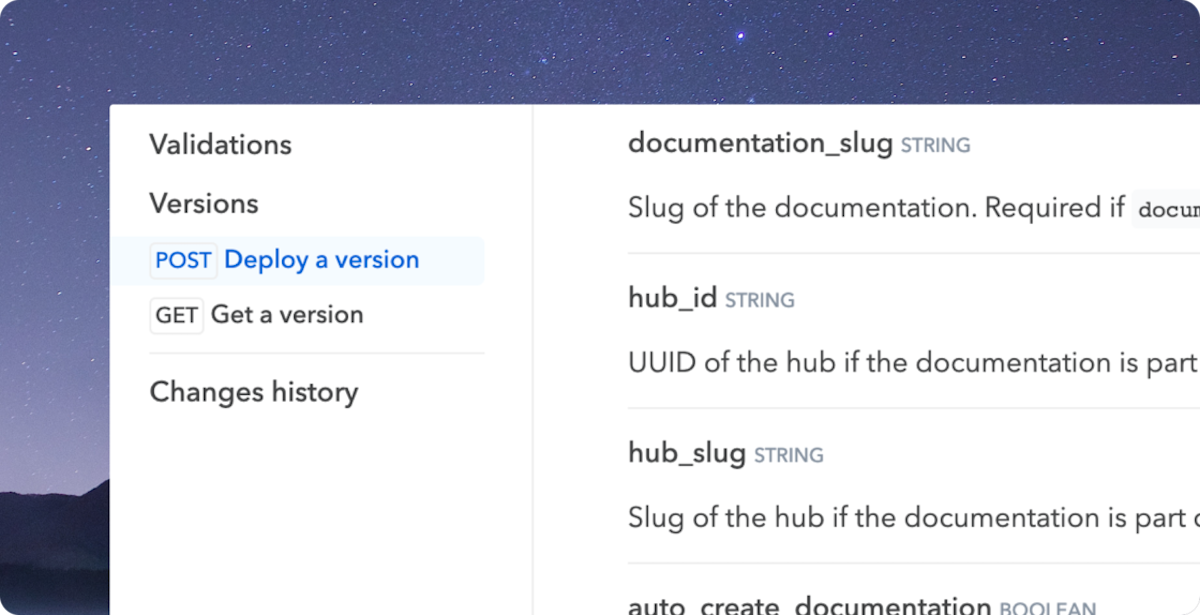Select the documentation_slug parameter heading
This screenshot has height=615, width=1200.
(x=760, y=142)
